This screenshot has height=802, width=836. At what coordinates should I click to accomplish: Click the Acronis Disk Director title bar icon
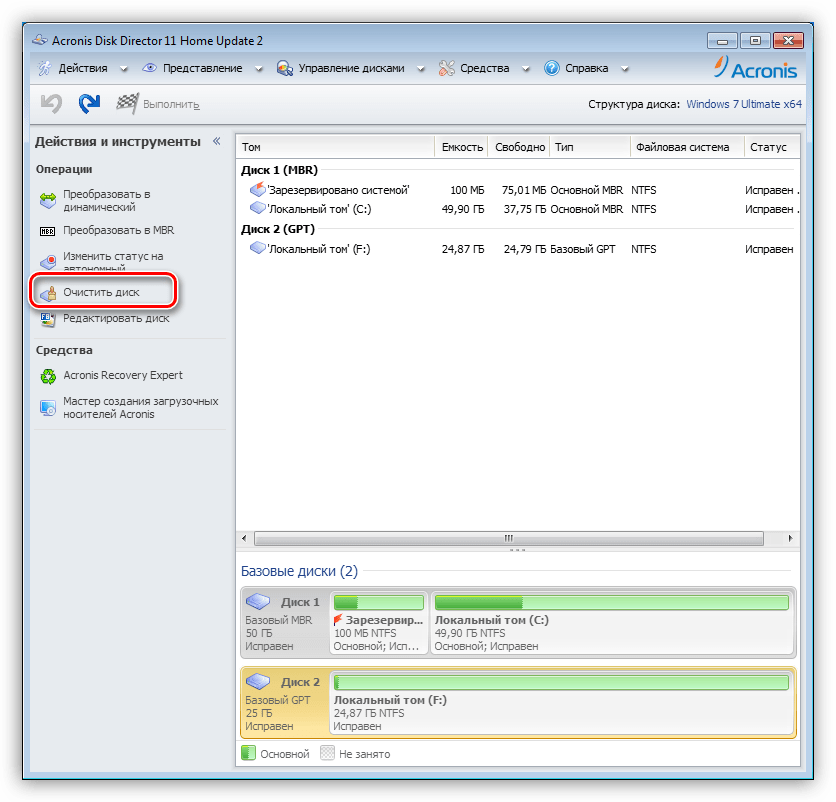40,40
